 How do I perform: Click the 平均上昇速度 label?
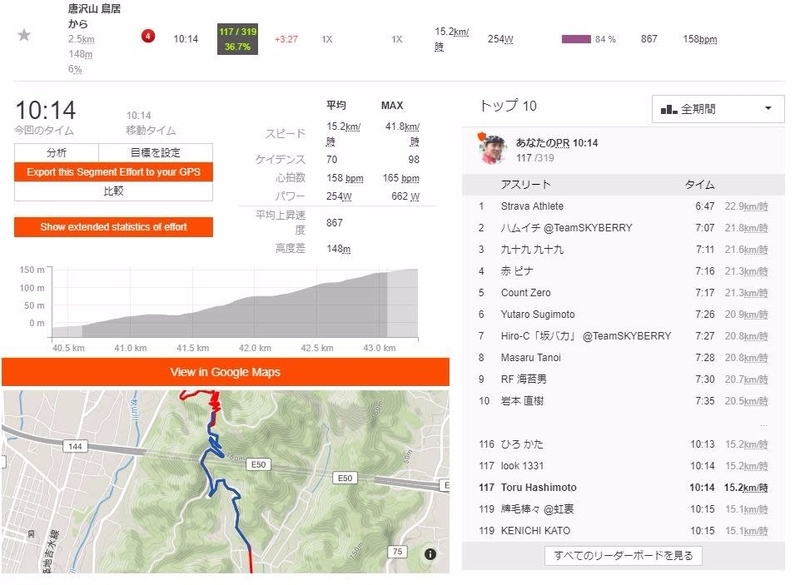[281, 222]
